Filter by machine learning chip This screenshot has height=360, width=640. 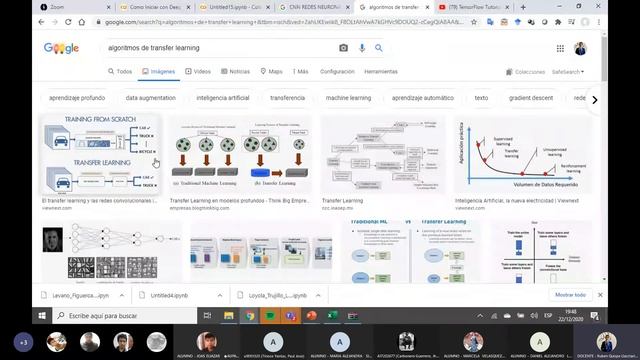point(349,98)
